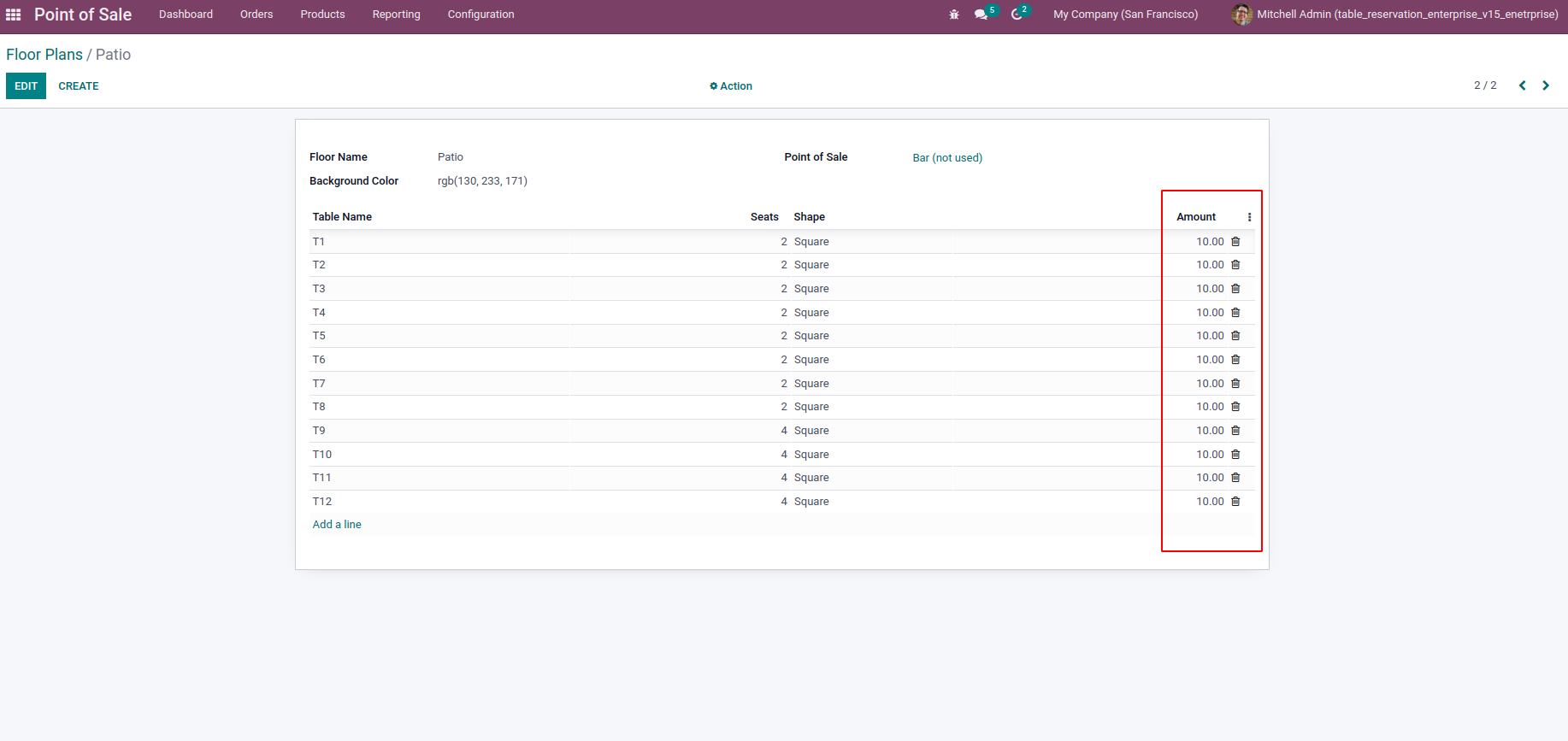The height and width of the screenshot is (741, 1568).
Task: Select the T5 table name cell
Action: tap(440, 336)
